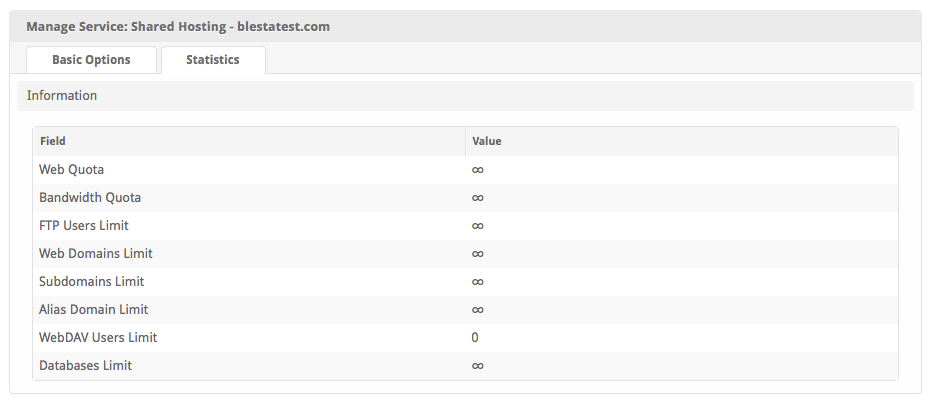Select the WebDAV Users Limit label

pyautogui.click(x=98, y=338)
